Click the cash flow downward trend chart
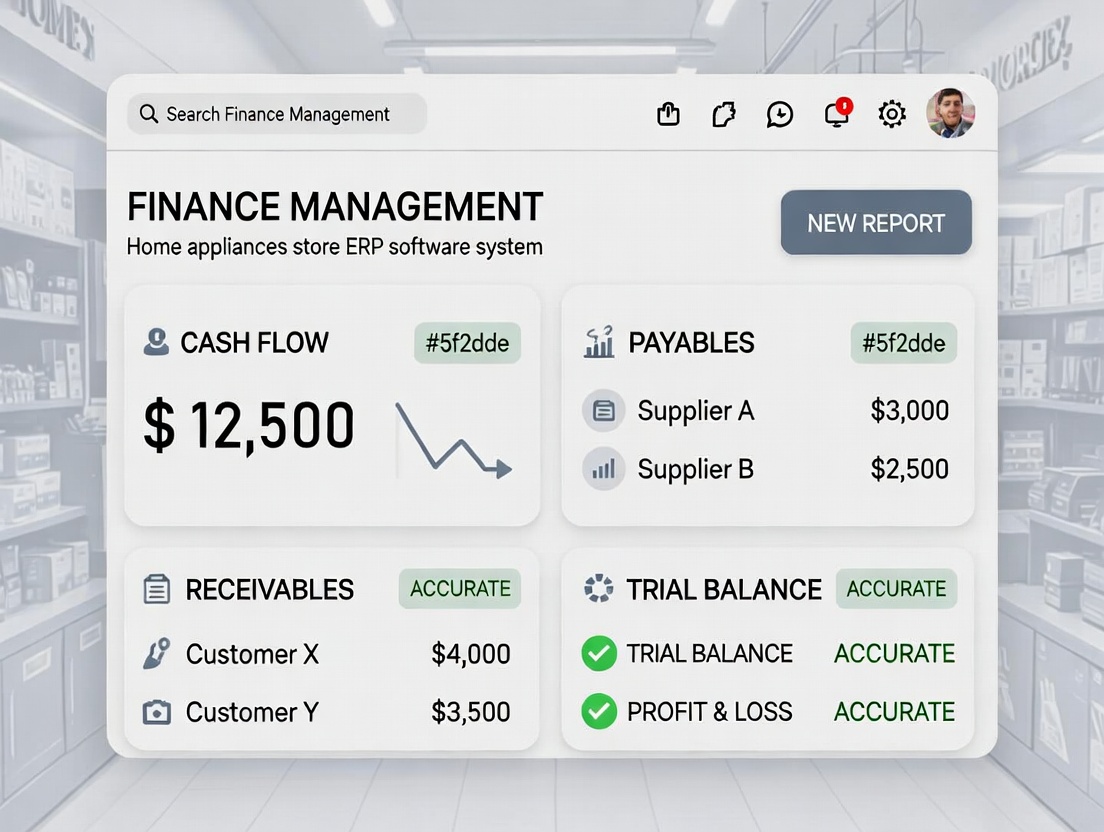This screenshot has height=832, width=1104. [x=453, y=440]
